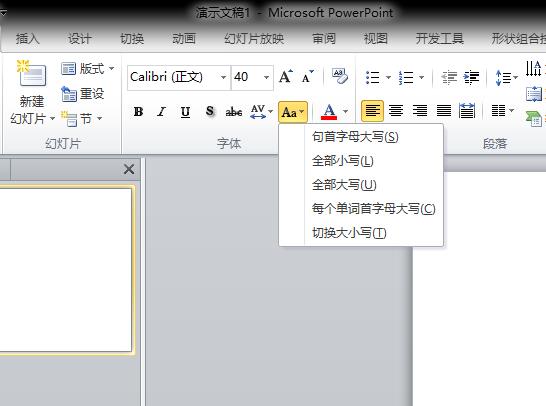Choose 全部大写(U) uppercase option
Viewport: 546px width, 406px height.
point(361,185)
